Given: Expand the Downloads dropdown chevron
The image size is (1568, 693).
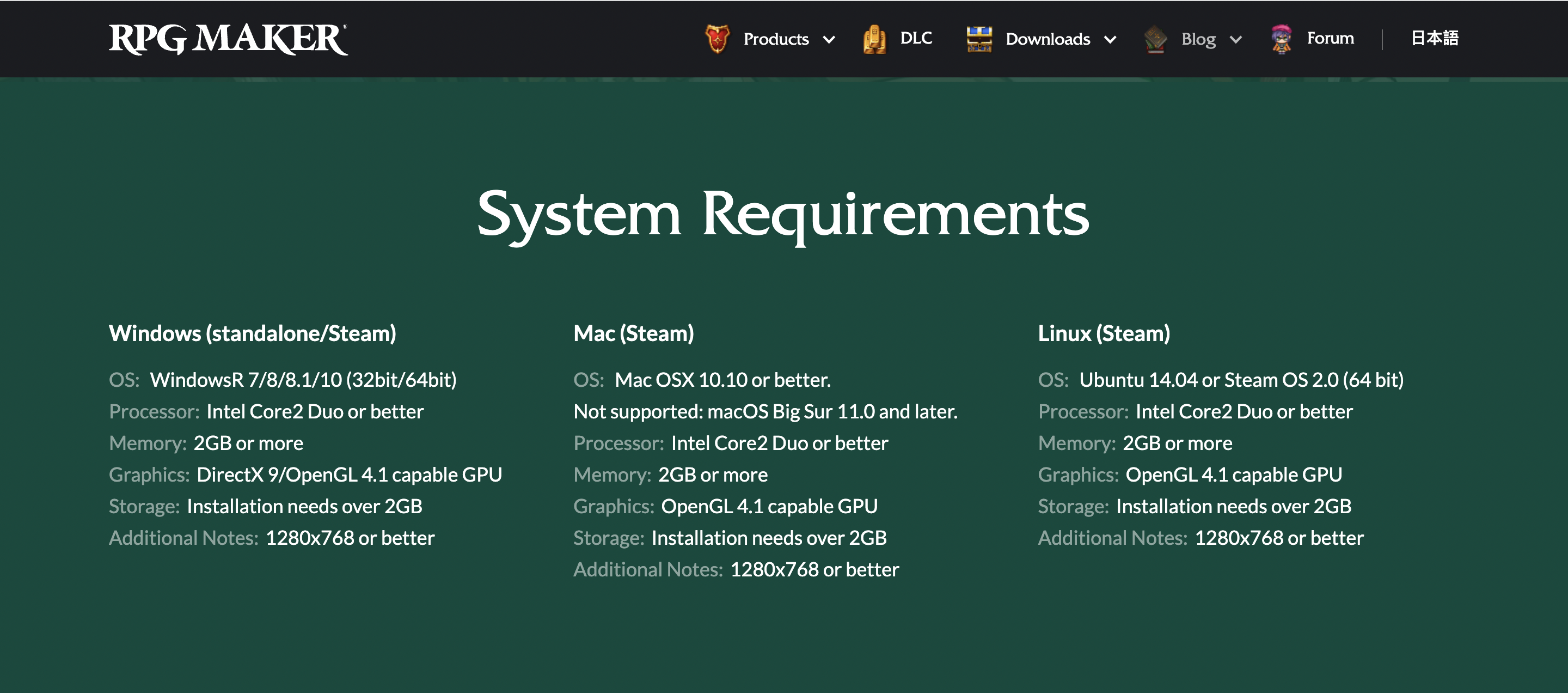Looking at the screenshot, I should click(x=1110, y=40).
